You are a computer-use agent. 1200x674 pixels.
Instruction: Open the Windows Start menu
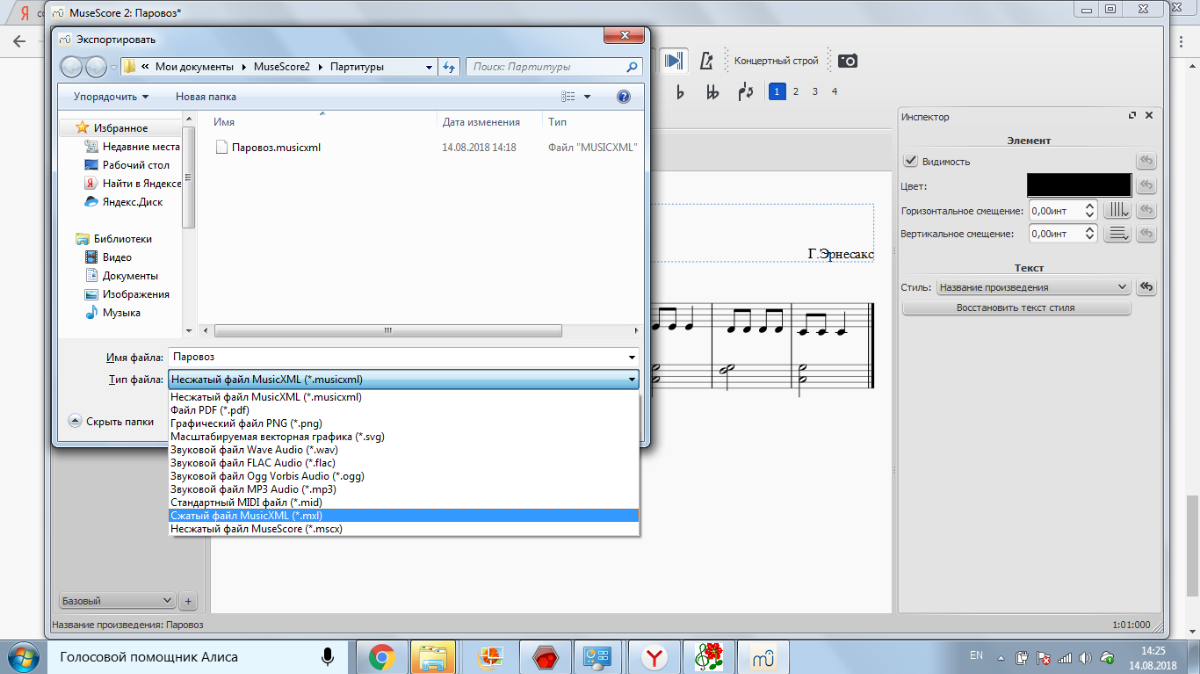[22, 657]
